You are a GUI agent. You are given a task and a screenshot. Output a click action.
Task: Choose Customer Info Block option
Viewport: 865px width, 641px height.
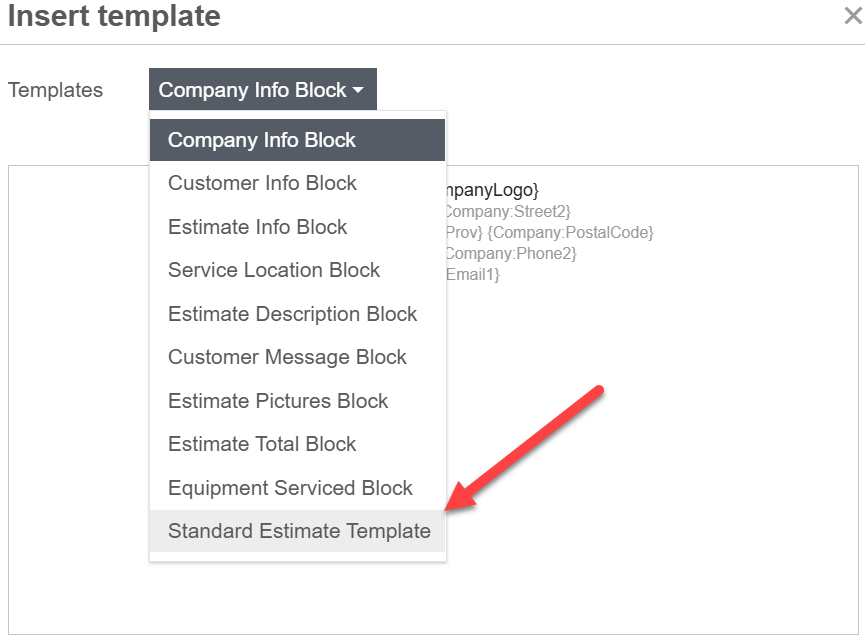click(x=297, y=183)
